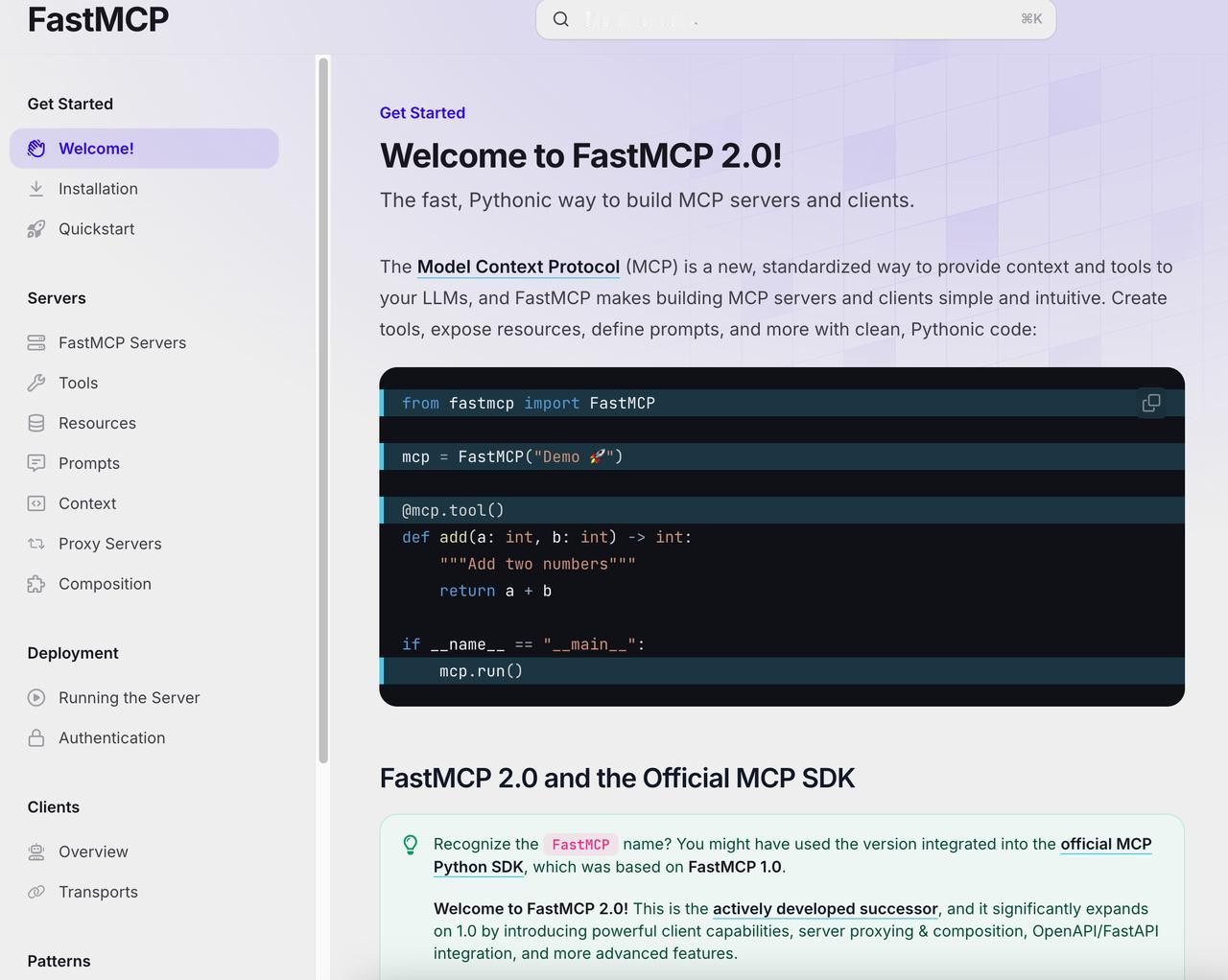
Task: Go to Proxy Servers
Action: click(x=144, y=544)
